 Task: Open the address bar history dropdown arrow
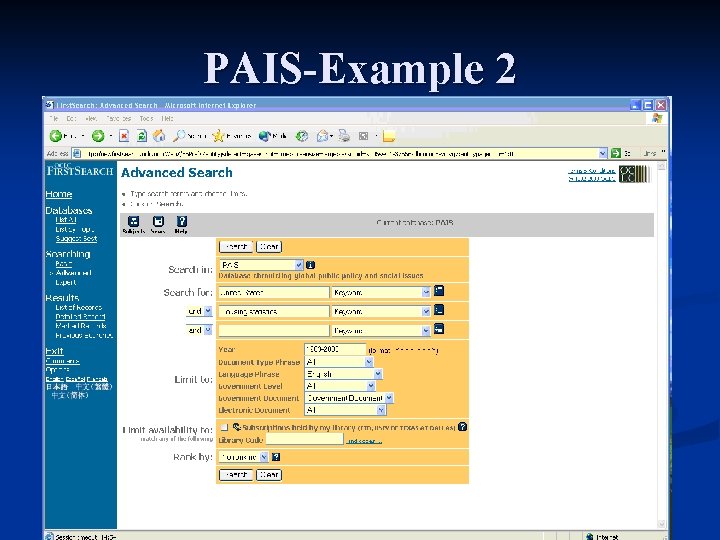coord(603,153)
